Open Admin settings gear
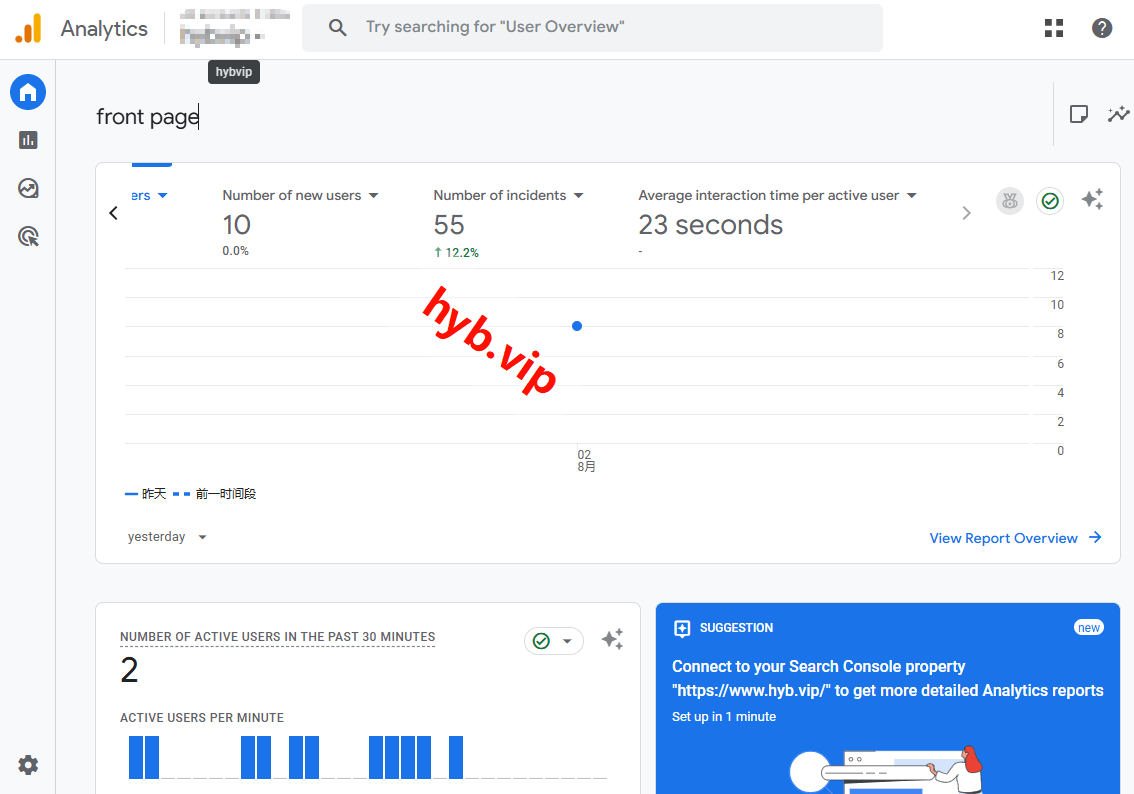Viewport: 1134px width, 794px height. [x=27, y=765]
